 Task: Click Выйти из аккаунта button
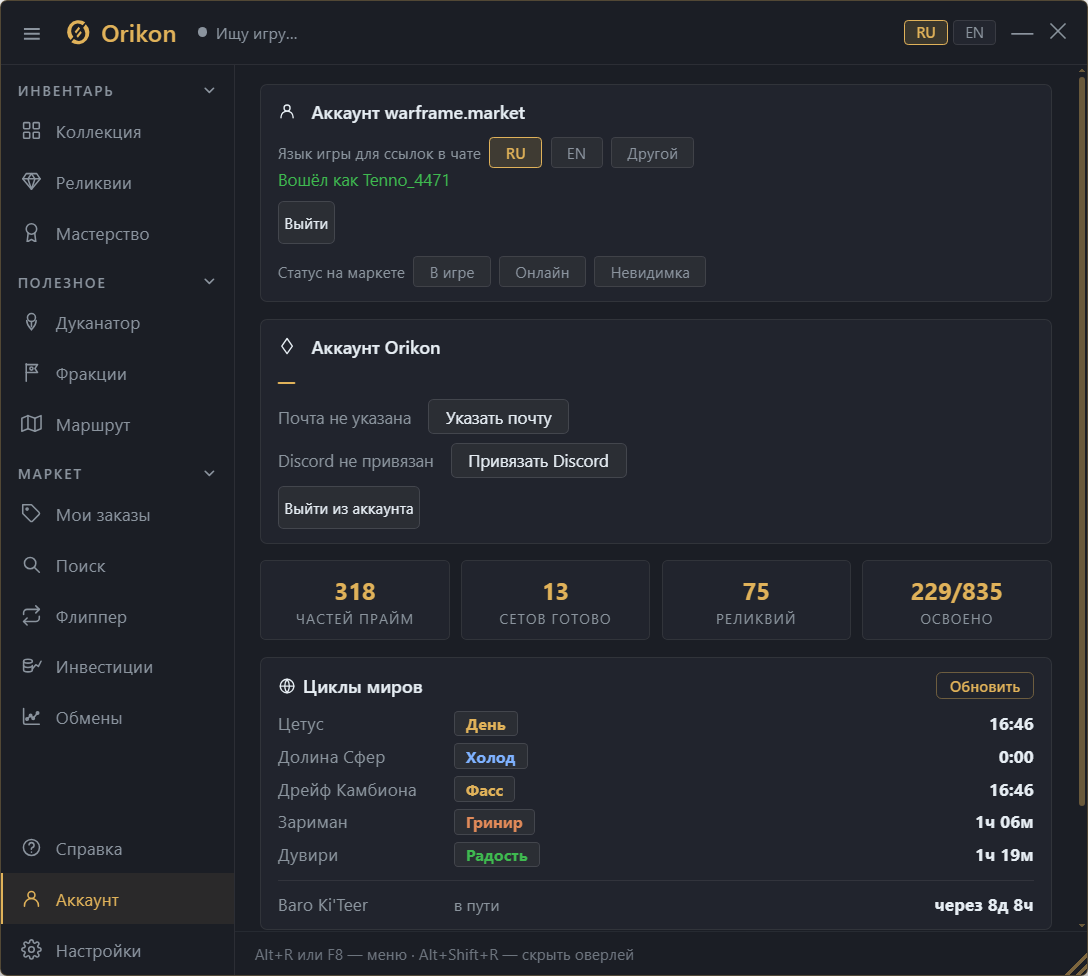pos(348,508)
